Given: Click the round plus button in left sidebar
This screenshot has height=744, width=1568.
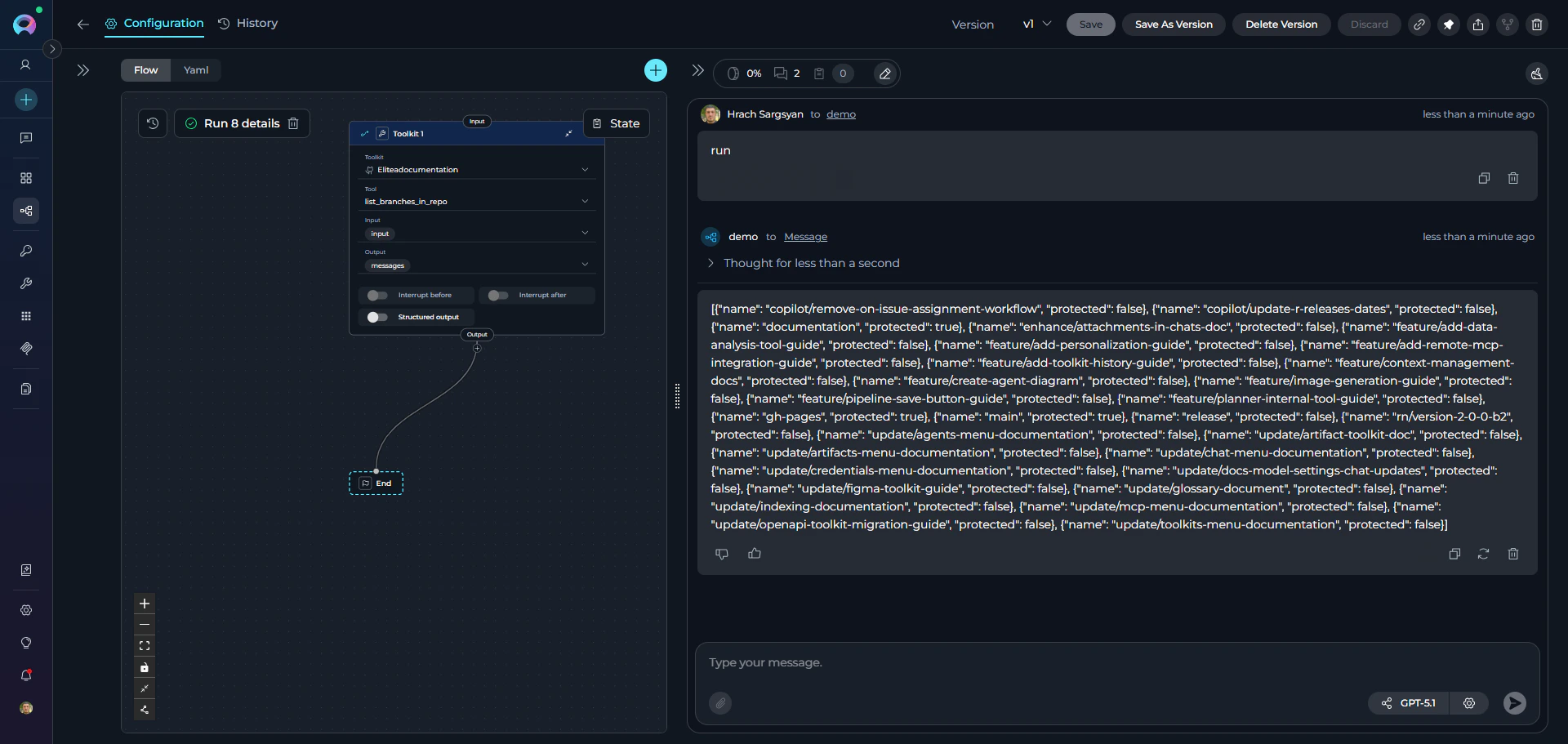Looking at the screenshot, I should (26, 100).
